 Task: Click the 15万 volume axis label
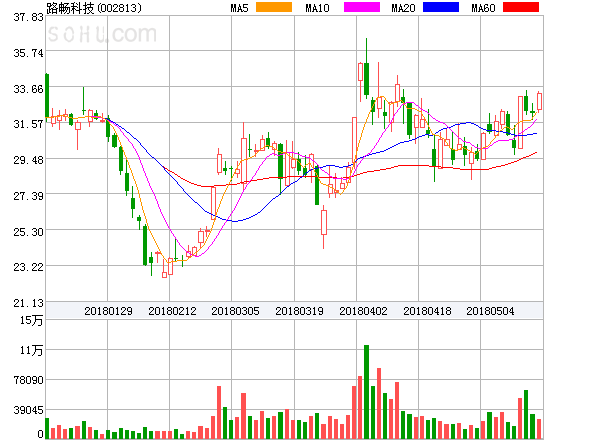[31, 320]
